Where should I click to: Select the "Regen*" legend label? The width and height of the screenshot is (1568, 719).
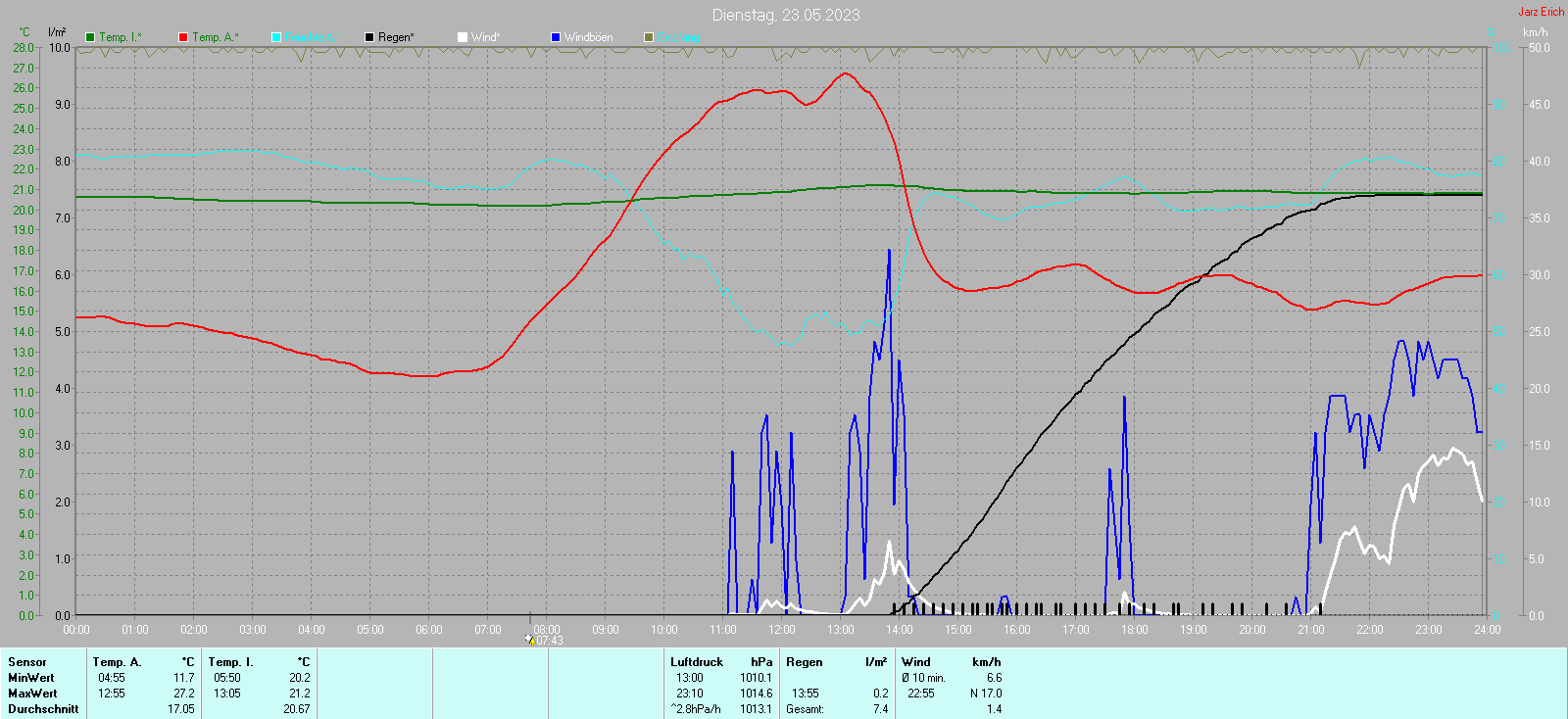pos(396,37)
